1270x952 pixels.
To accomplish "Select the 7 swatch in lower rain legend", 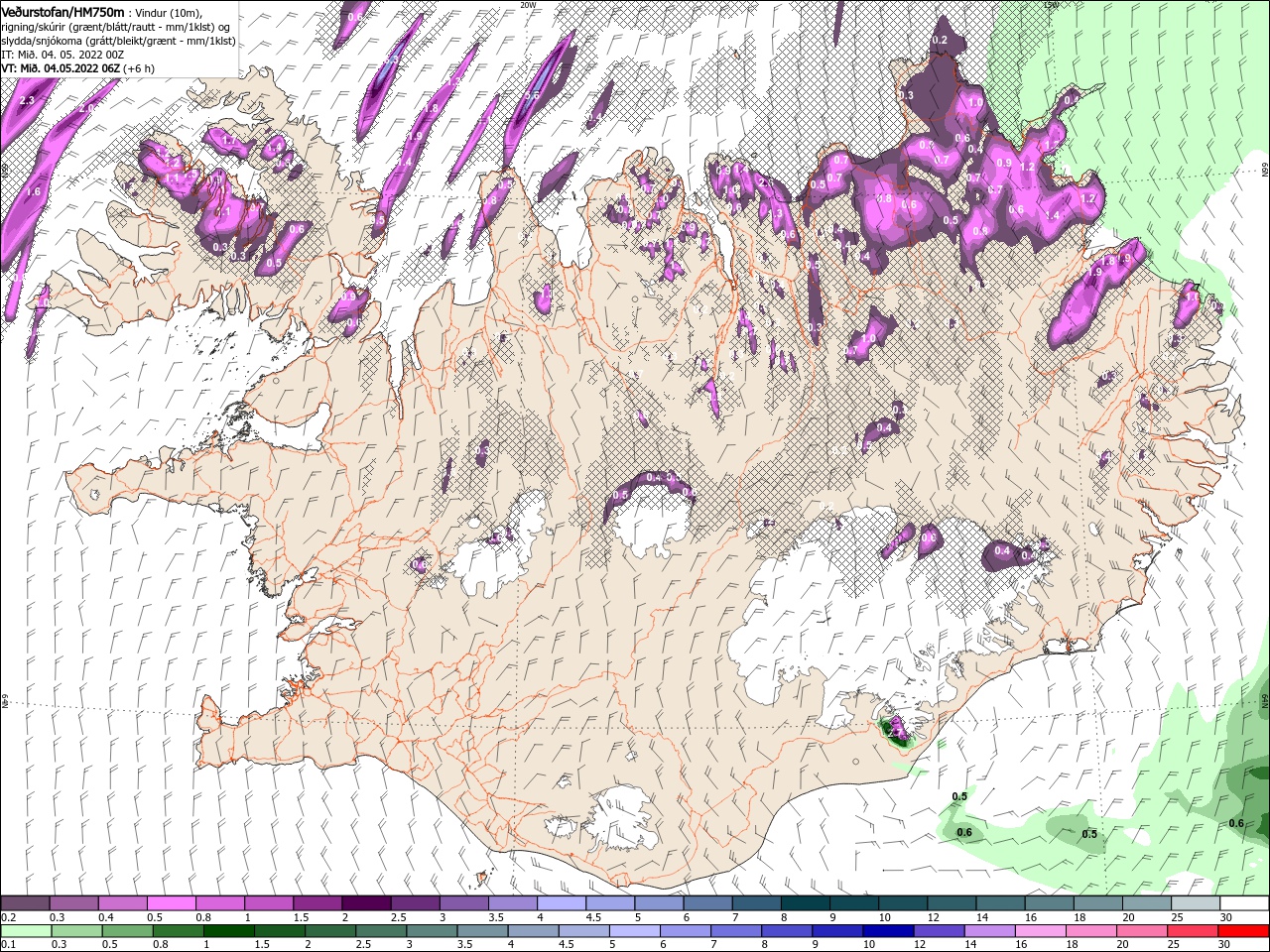I will 736,931.
